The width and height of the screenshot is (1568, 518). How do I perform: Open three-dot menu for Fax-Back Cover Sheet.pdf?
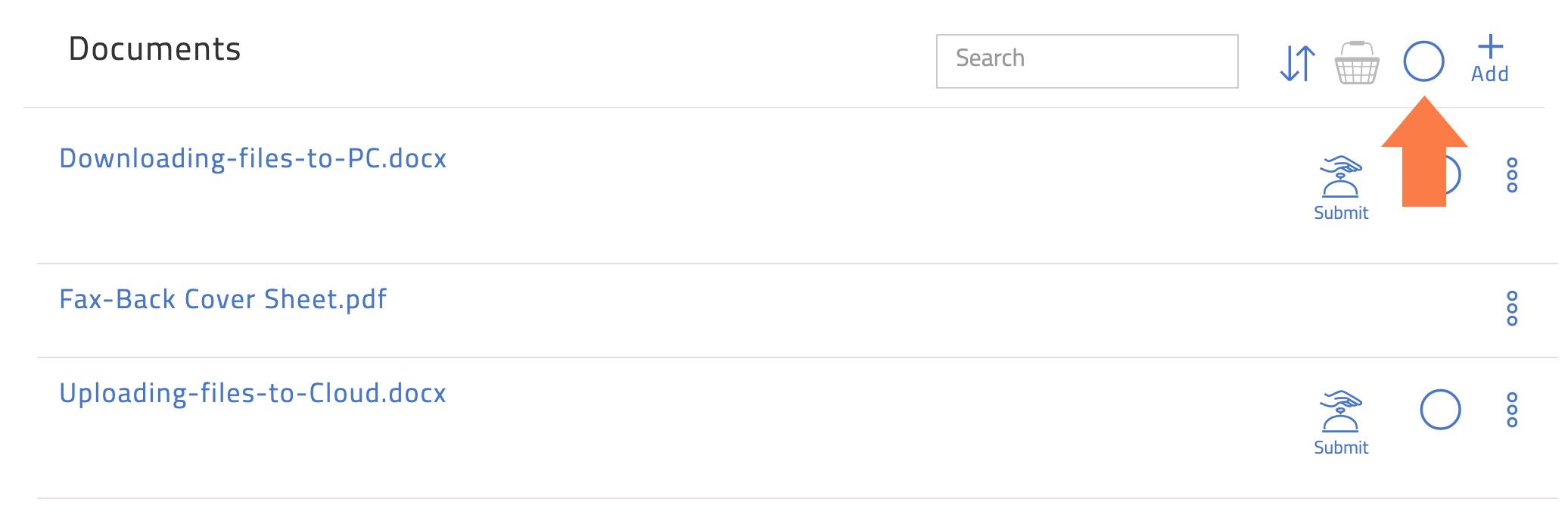1512,308
